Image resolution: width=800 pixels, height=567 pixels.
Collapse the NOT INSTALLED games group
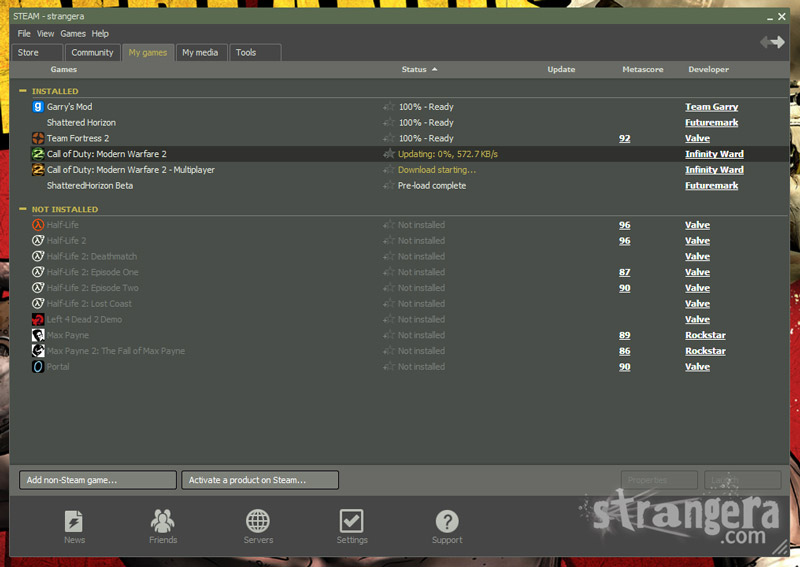click(x=23, y=209)
